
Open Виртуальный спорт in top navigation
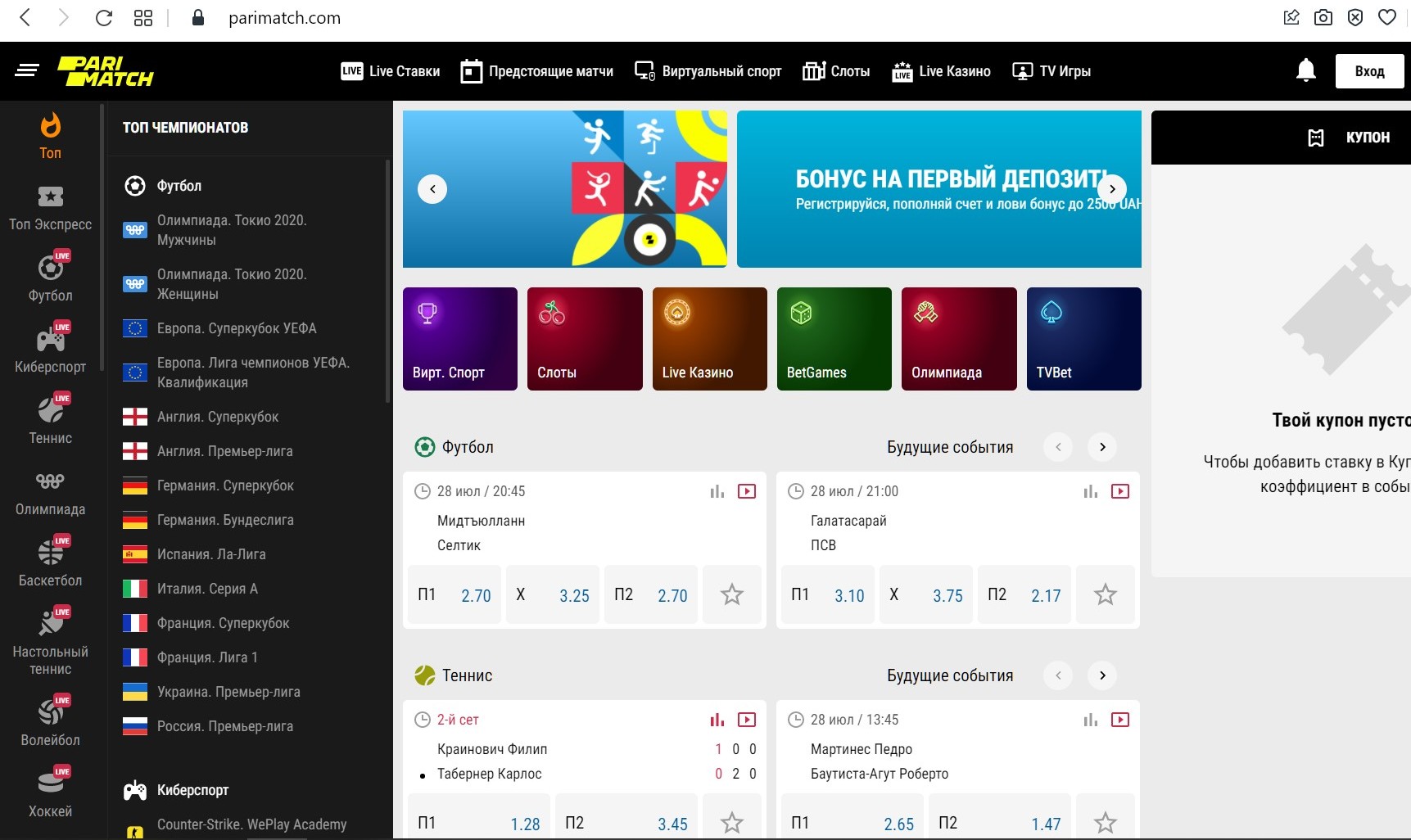708,71
